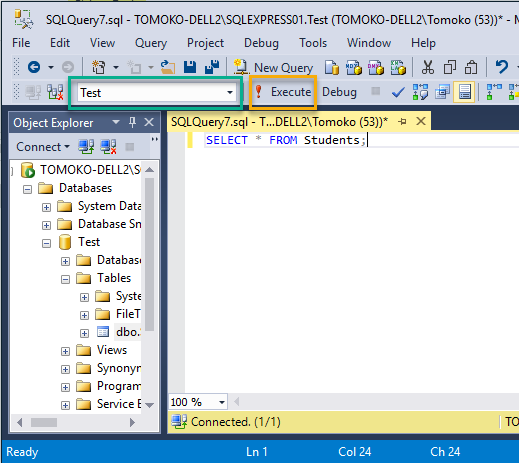Screen dimensions: 519x463
Task: Click Connect Object Explorer icon
Action: [x=86, y=147]
